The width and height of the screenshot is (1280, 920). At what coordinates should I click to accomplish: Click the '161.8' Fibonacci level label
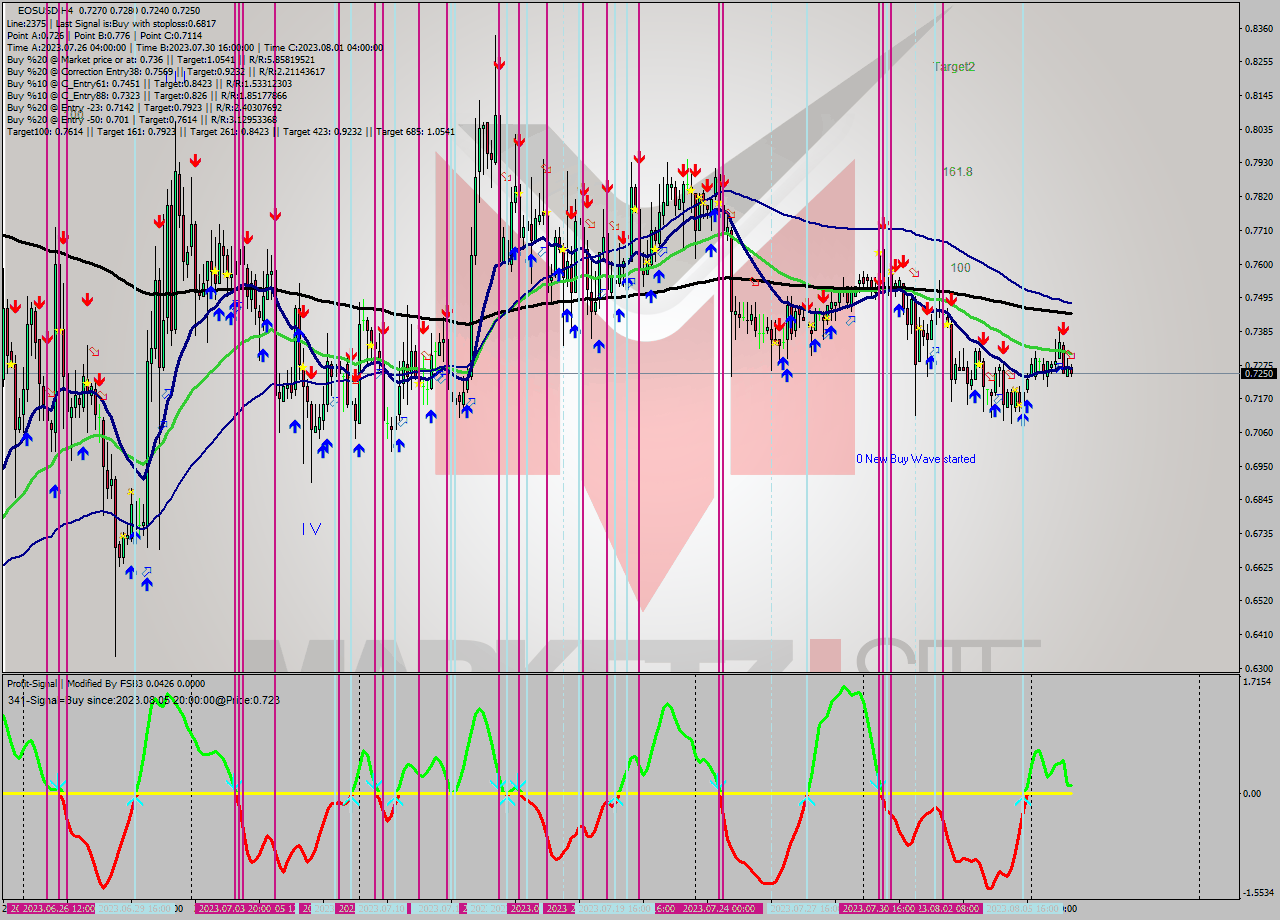point(958,172)
